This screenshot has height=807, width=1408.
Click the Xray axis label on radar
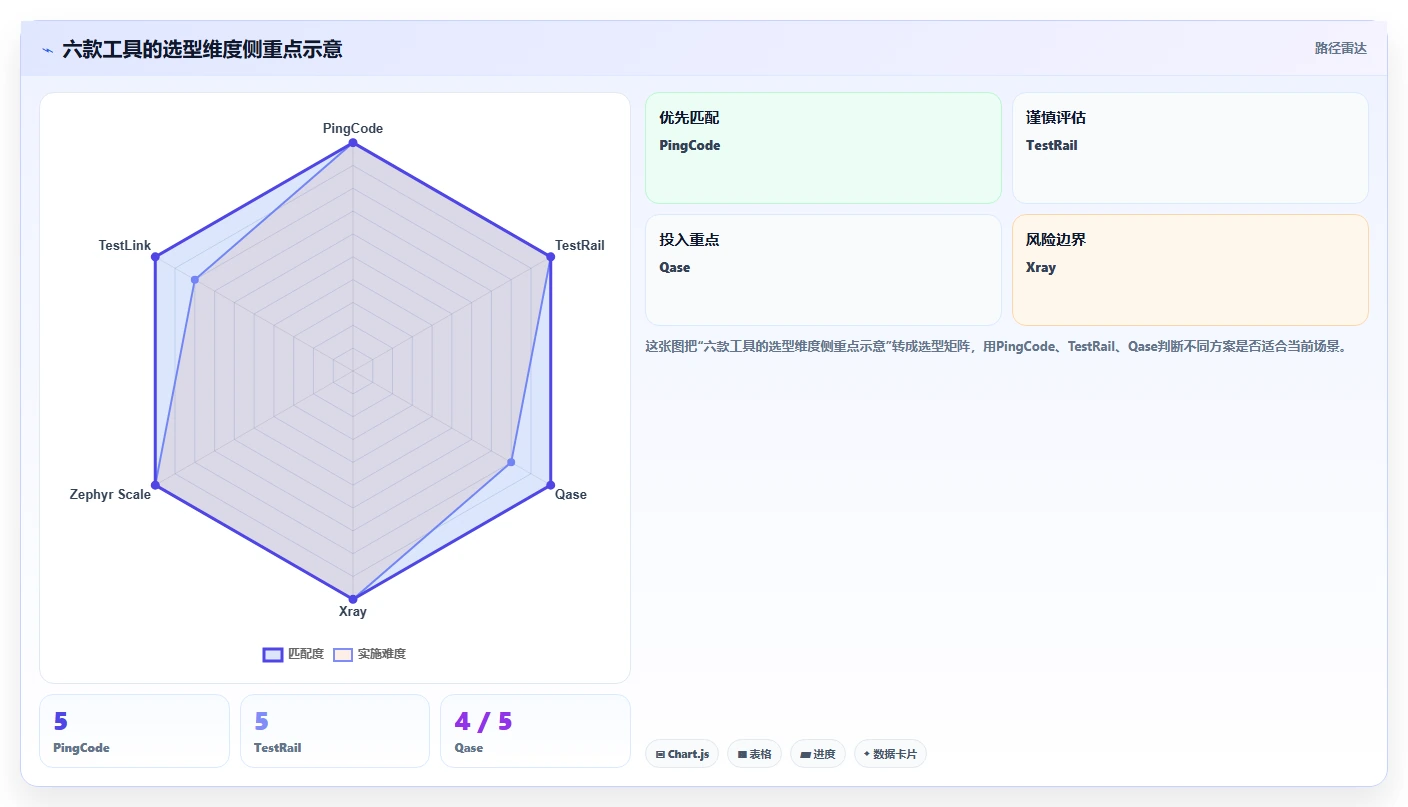coord(353,611)
